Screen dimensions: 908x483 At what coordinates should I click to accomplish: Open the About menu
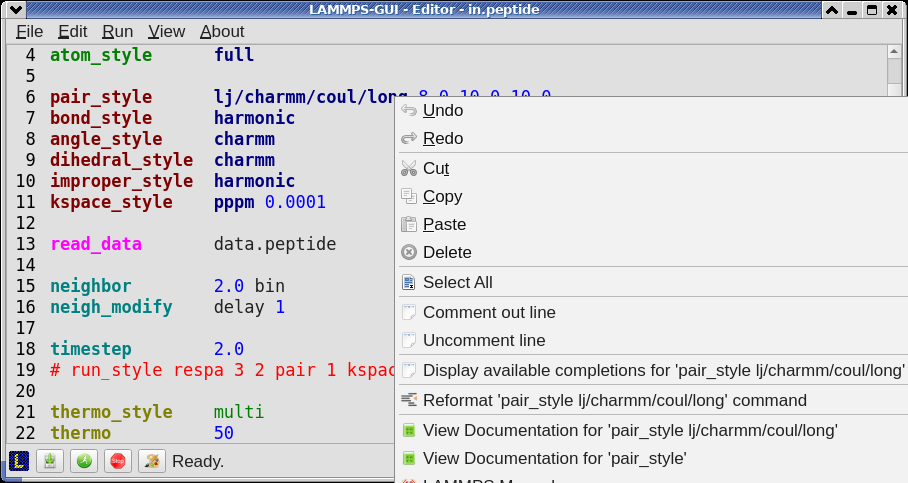pos(222,31)
